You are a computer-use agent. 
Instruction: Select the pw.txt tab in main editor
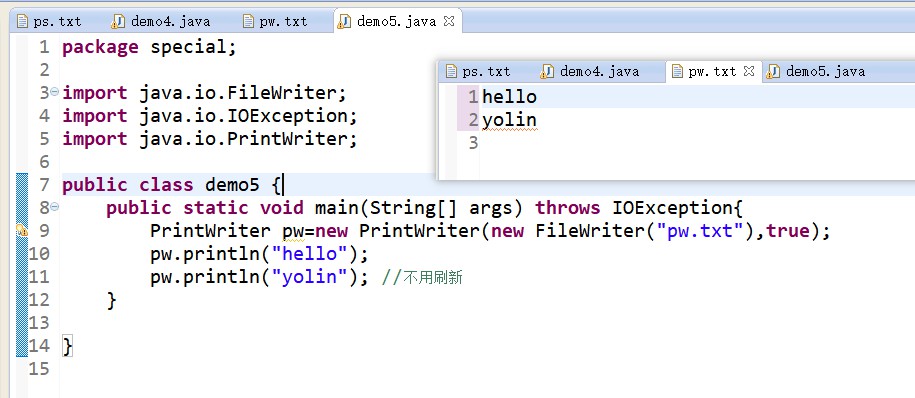pyautogui.click(x=275, y=22)
